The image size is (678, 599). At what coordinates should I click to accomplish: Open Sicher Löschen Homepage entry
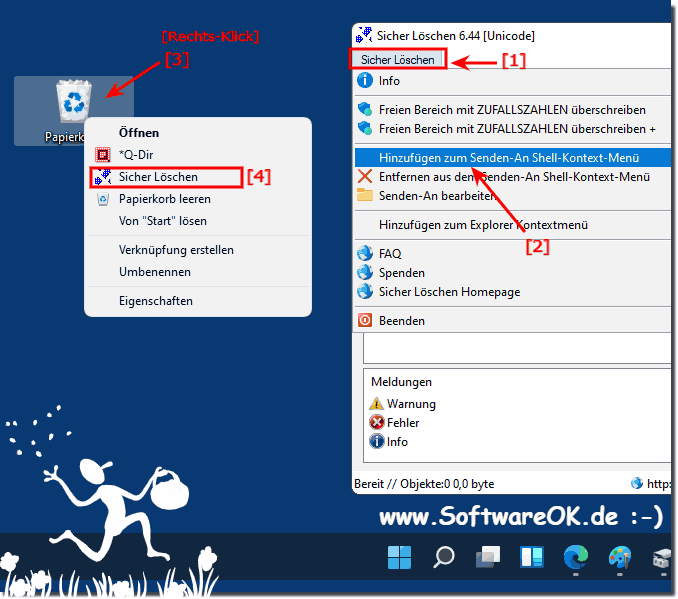click(513, 291)
